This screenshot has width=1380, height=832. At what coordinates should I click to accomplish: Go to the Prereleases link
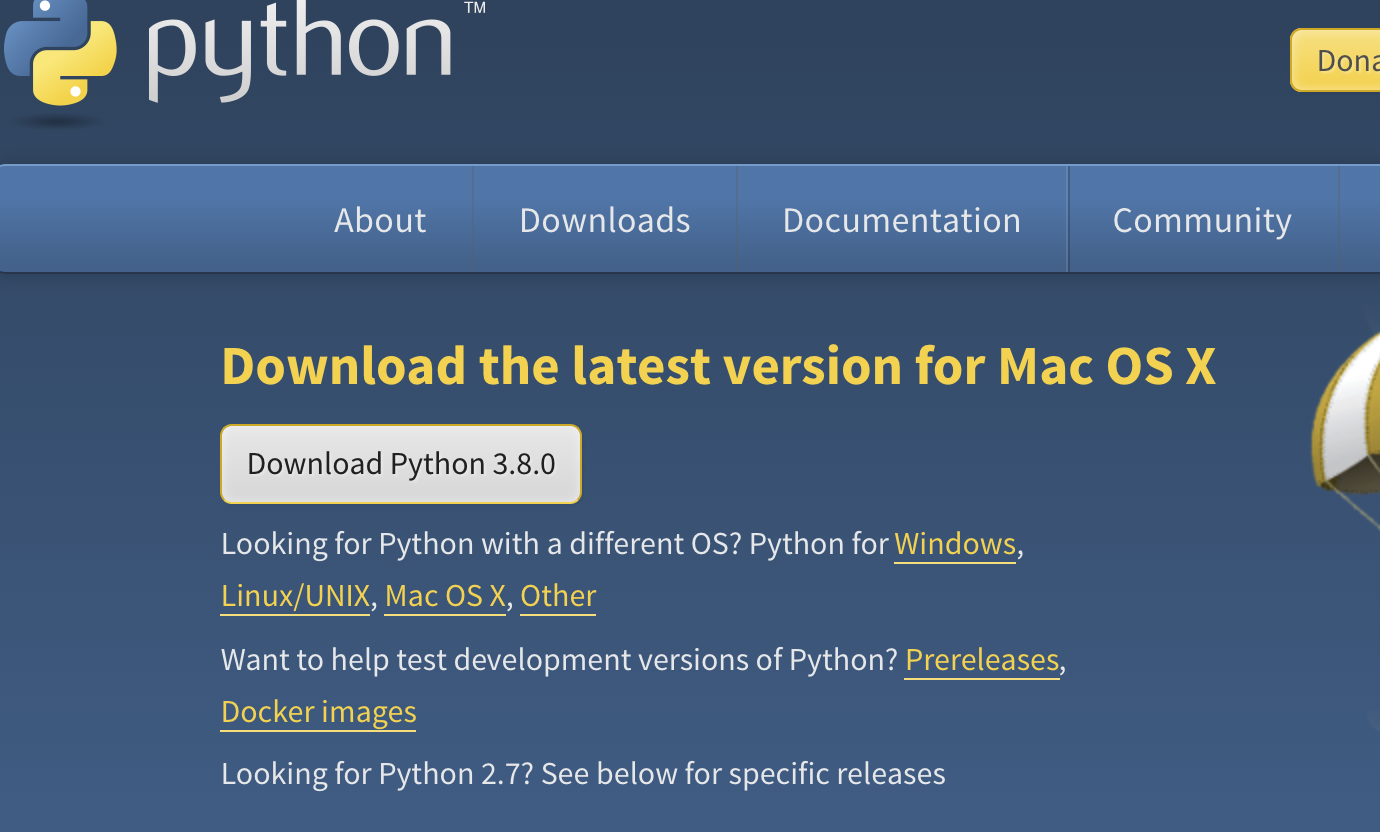click(981, 660)
